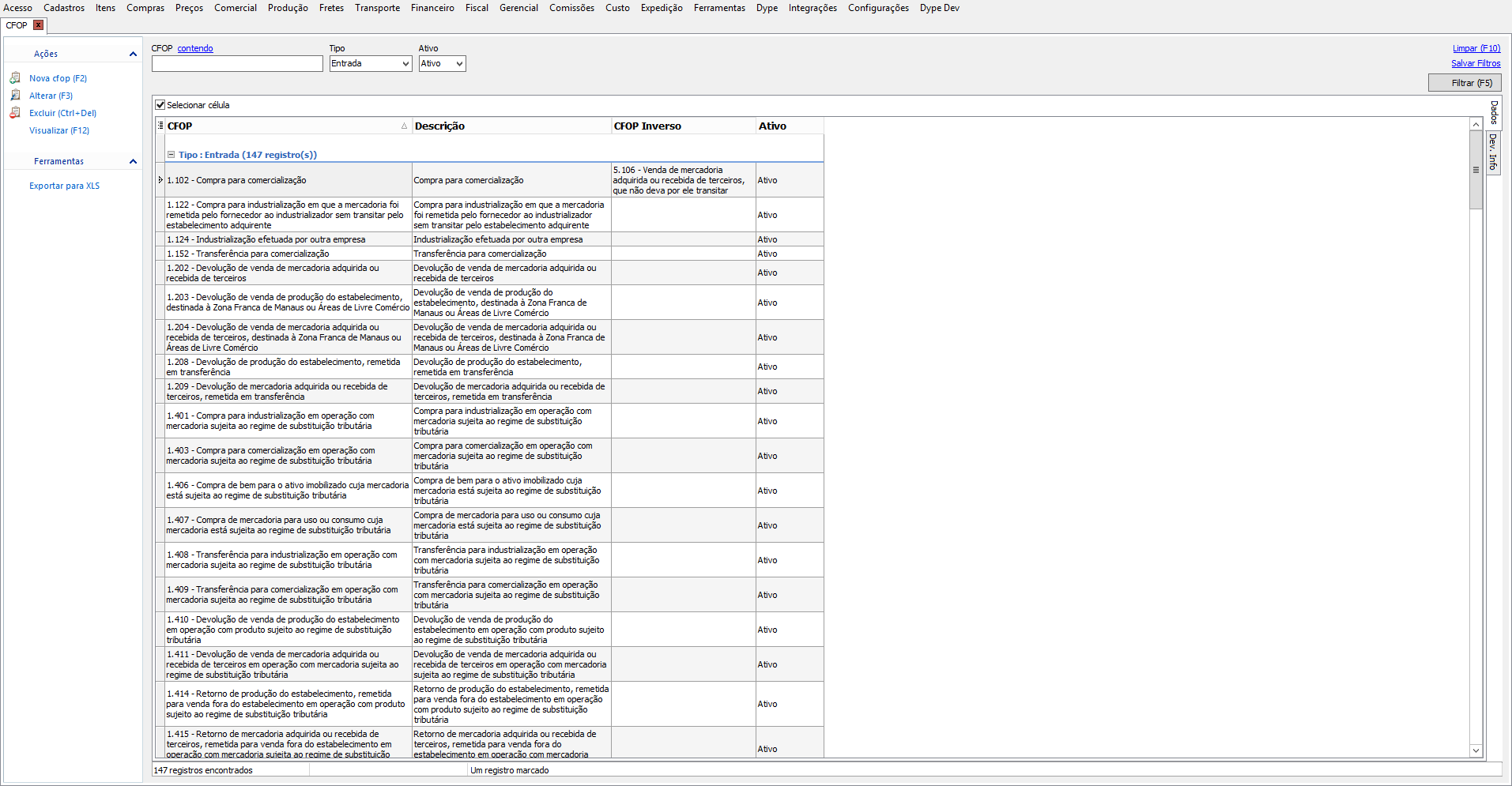
Task: Open the Financeiro menu
Action: pos(432,8)
